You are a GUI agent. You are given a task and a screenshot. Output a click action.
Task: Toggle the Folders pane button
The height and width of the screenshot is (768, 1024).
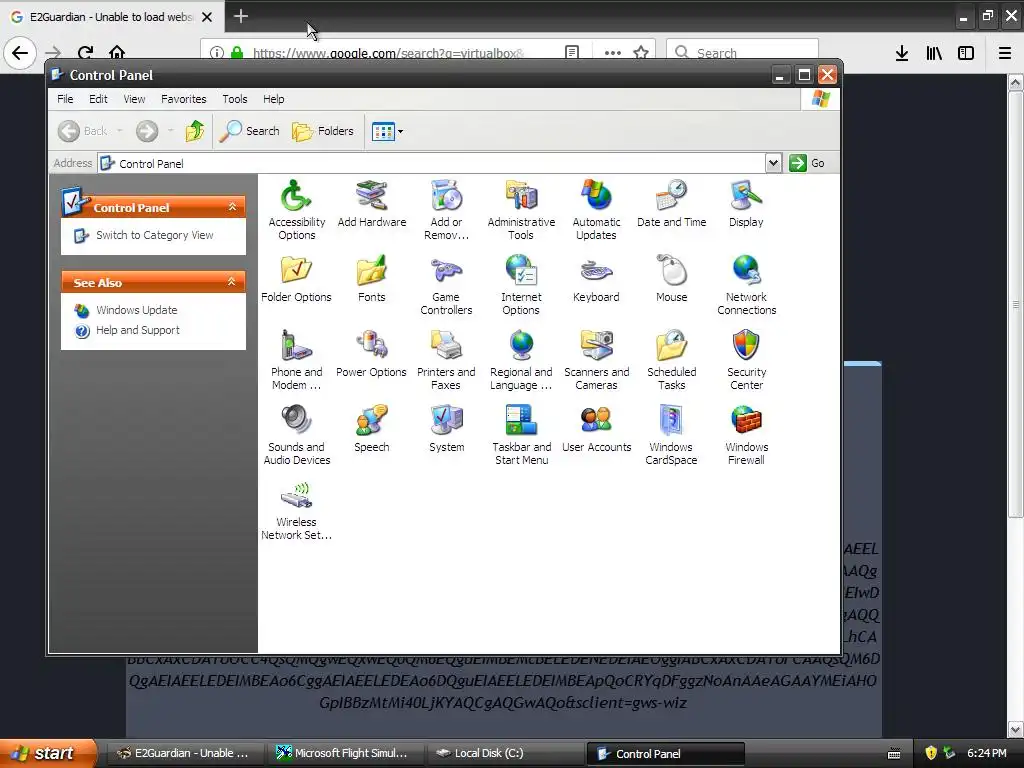[323, 131]
